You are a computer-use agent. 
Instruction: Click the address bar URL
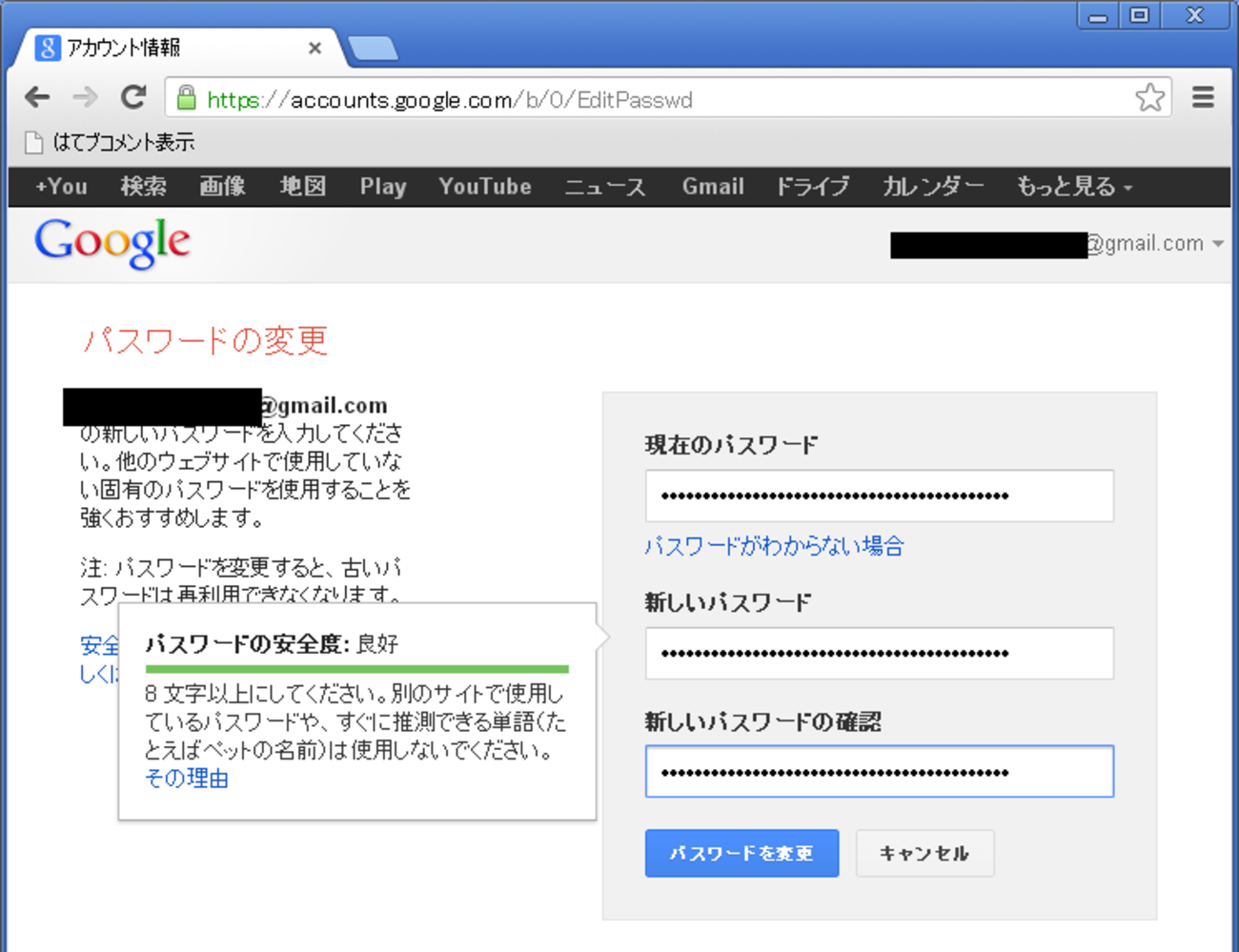click(450, 100)
